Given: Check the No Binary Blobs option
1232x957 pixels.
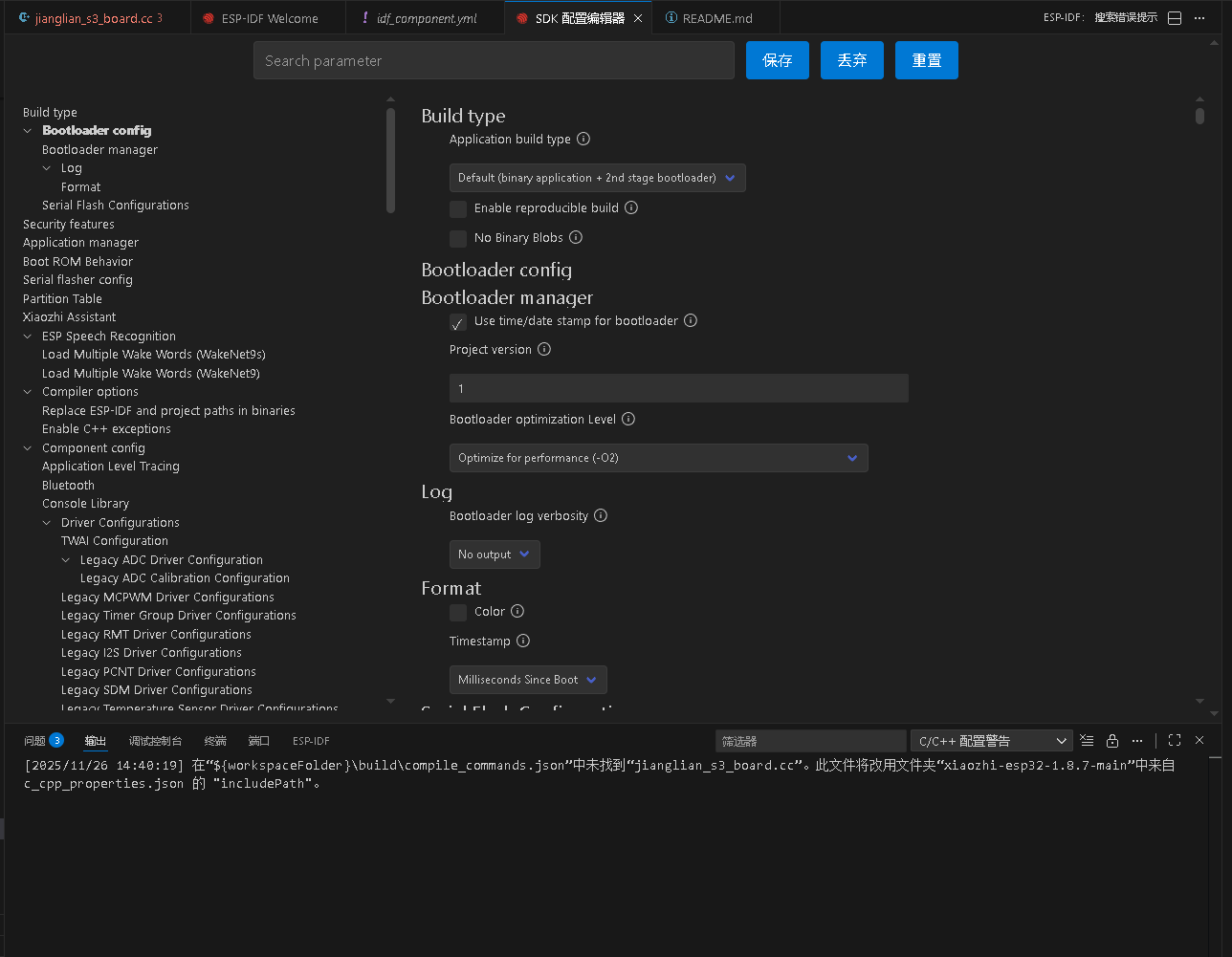Looking at the screenshot, I should pos(458,238).
